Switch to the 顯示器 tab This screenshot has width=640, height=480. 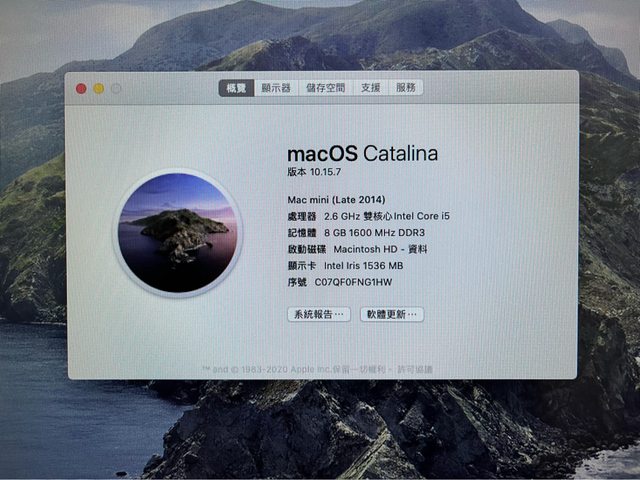pos(276,88)
